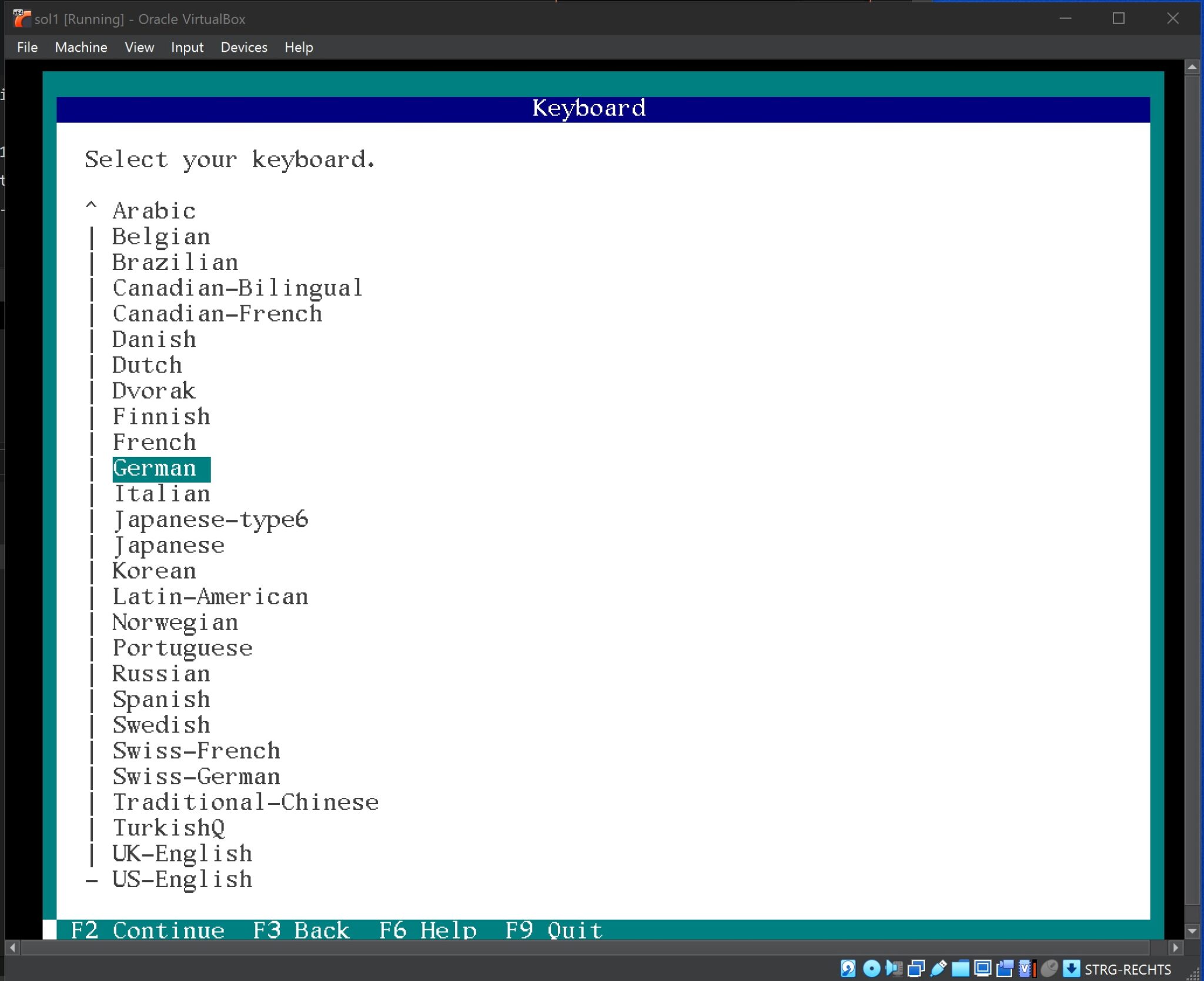Viewport: 1204px width, 981px height.
Task: Open the shared folders status icon
Action: tap(959, 969)
